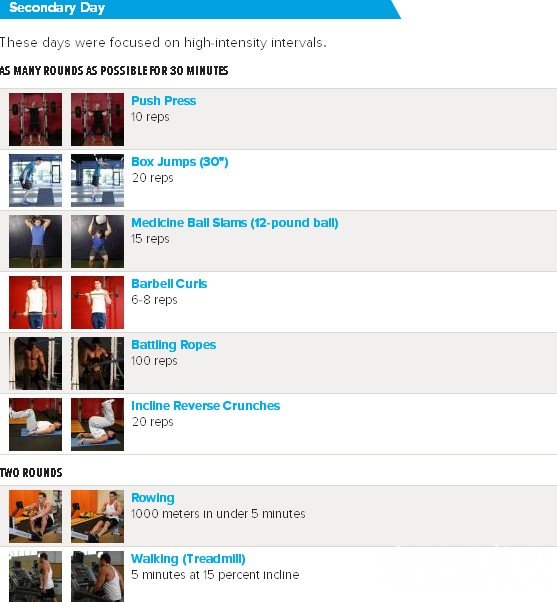Open the Push Press exercise link

point(164,101)
